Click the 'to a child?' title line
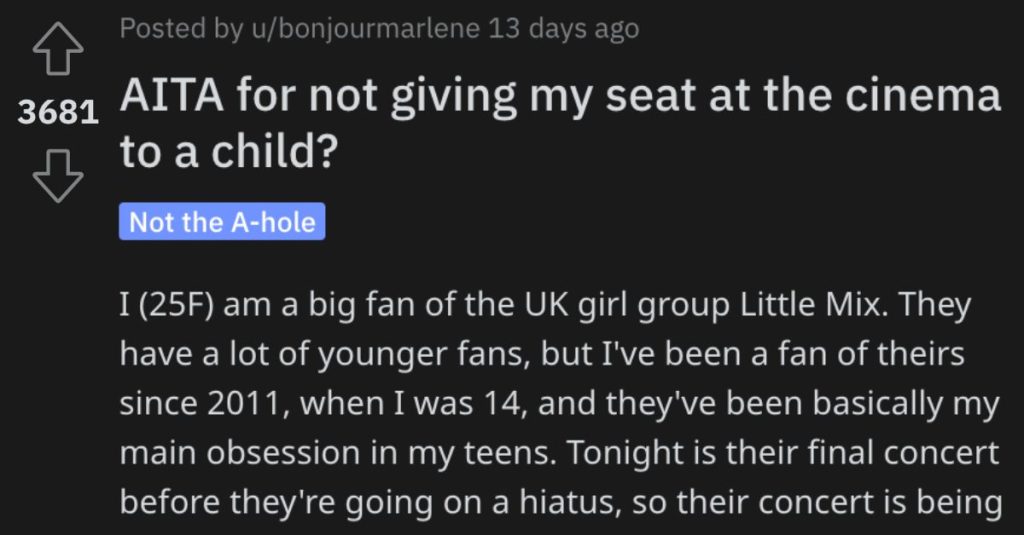 [x=229, y=151]
